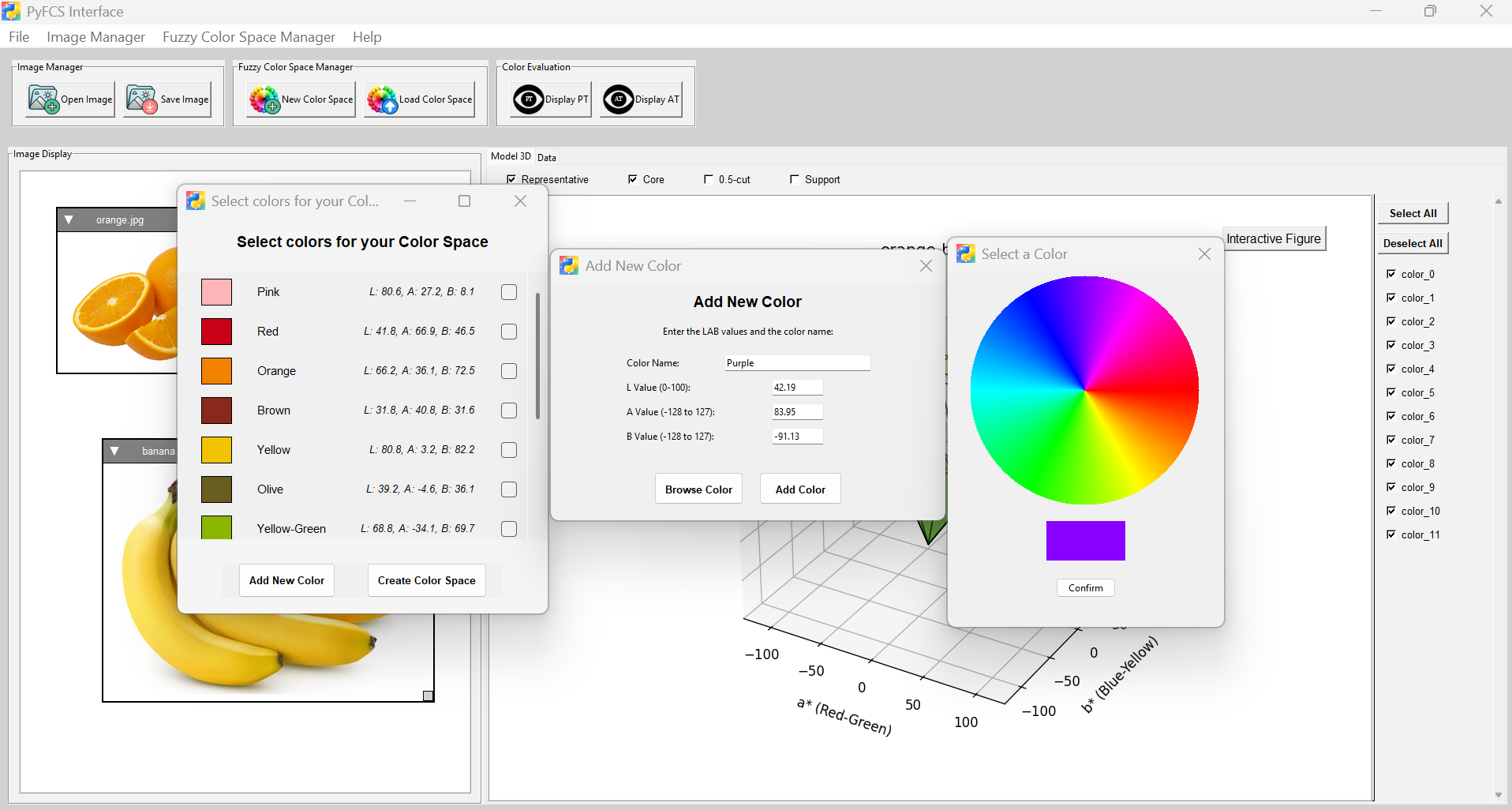Viewport: 1512px width, 810px height.
Task: Open the Fuzzy Color Space Manager menu
Action: [x=249, y=37]
